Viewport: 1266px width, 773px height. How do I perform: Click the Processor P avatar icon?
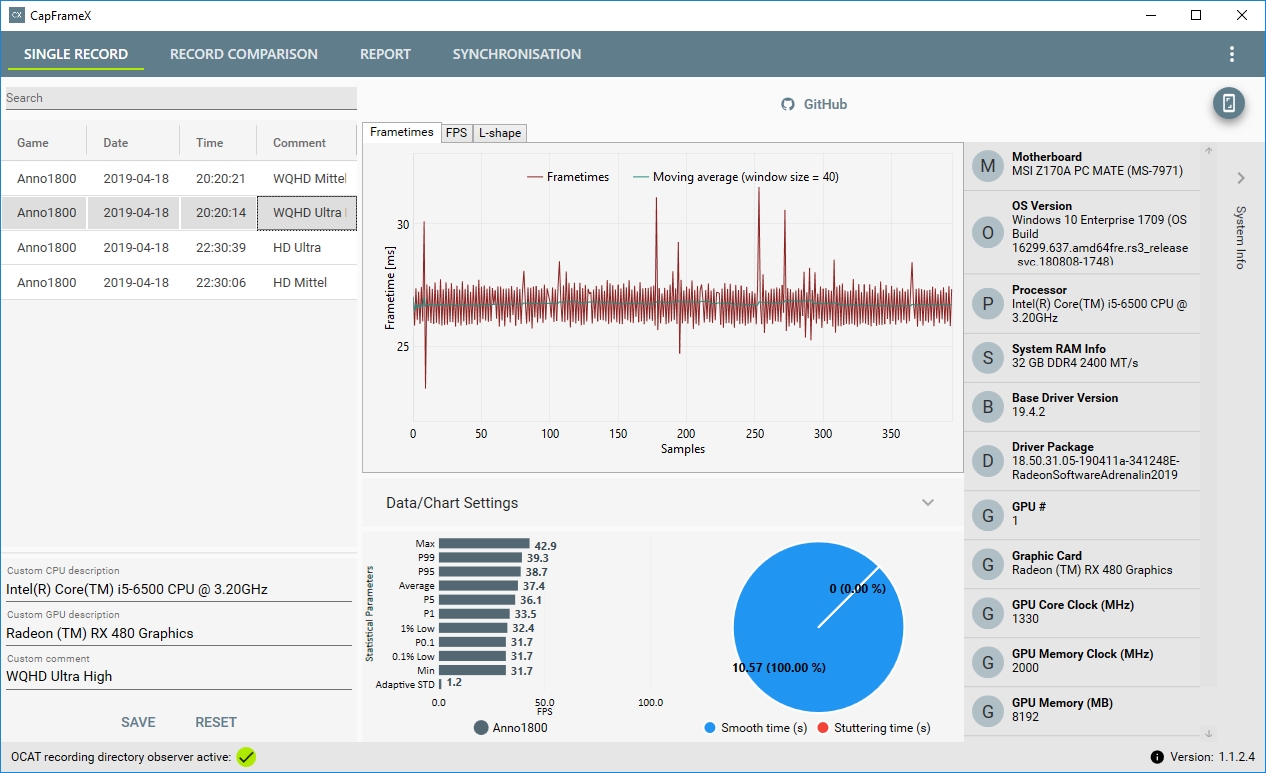click(988, 304)
